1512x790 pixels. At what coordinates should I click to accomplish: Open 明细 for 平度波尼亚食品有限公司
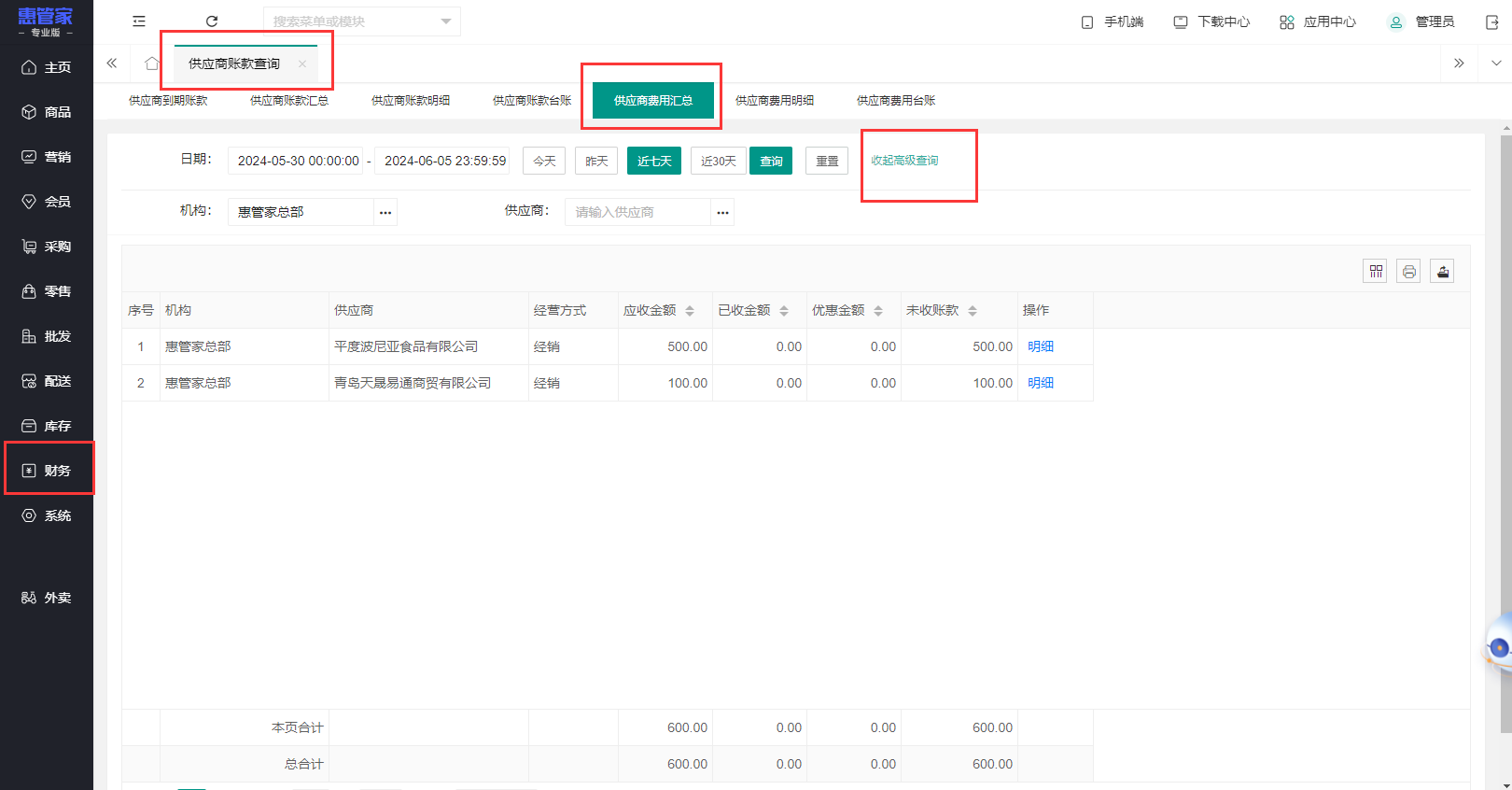click(x=1041, y=346)
